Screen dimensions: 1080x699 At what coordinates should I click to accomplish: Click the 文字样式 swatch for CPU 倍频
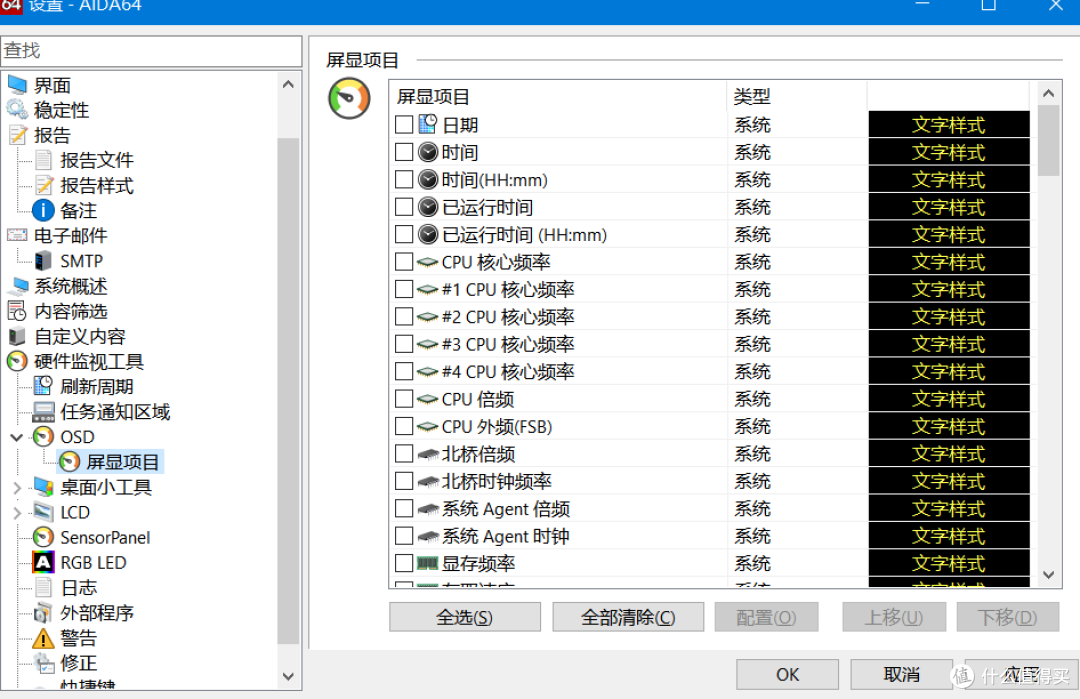coord(948,399)
